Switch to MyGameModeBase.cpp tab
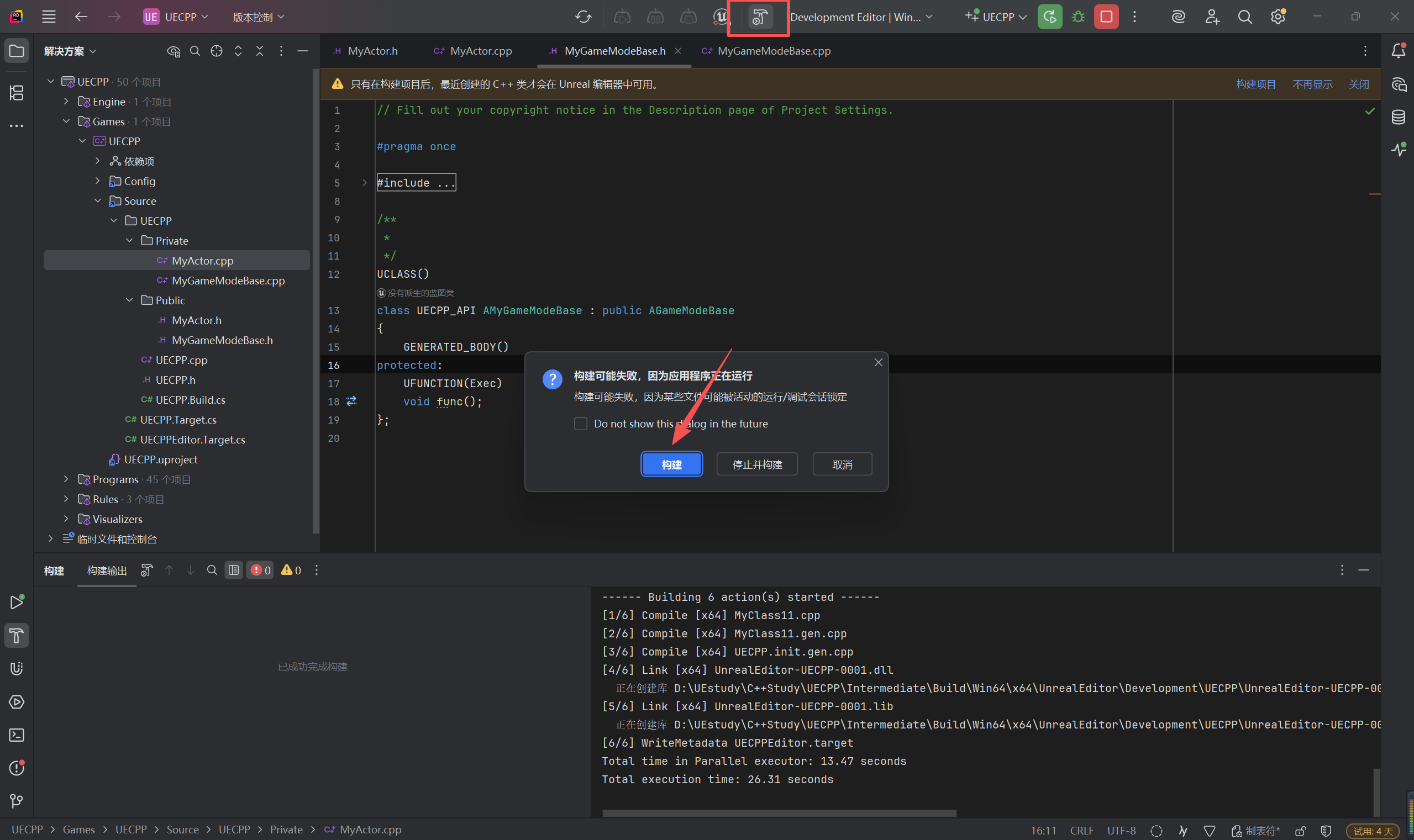The width and height of the screenshot is (1414, 840). (773, 51)
